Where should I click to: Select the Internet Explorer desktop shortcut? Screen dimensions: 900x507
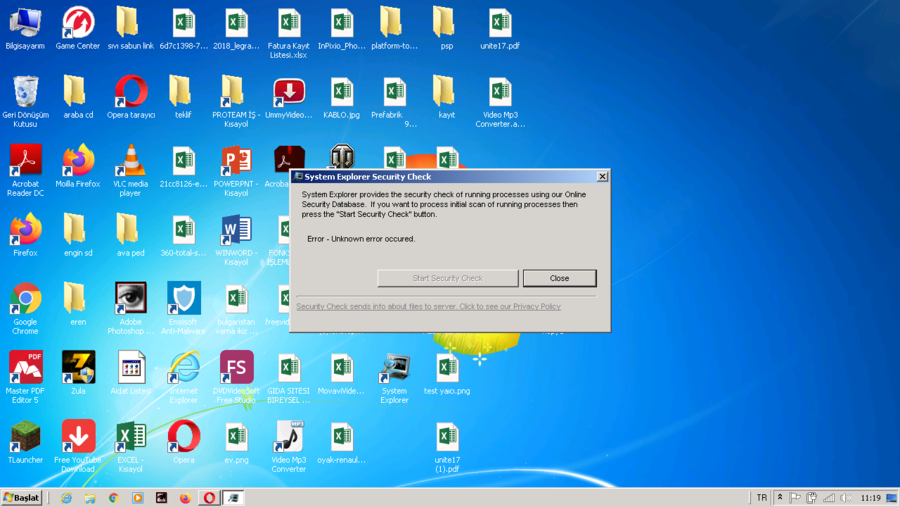(184, 377)
